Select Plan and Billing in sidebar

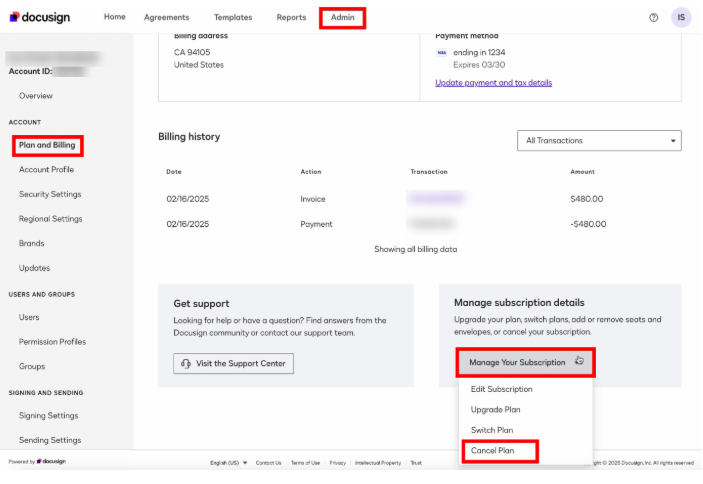click(x=47, y=145)
